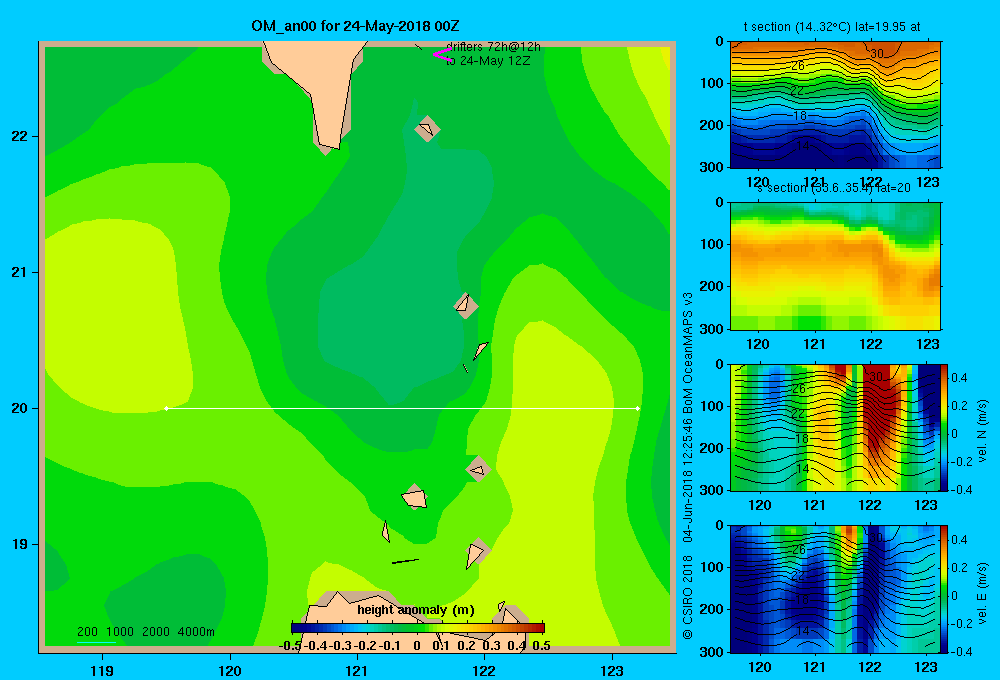1000x680 pixels.
Task: Click the map title 'OM_an00 for 24-May-2018 00Z'
Action: point(355,26)
